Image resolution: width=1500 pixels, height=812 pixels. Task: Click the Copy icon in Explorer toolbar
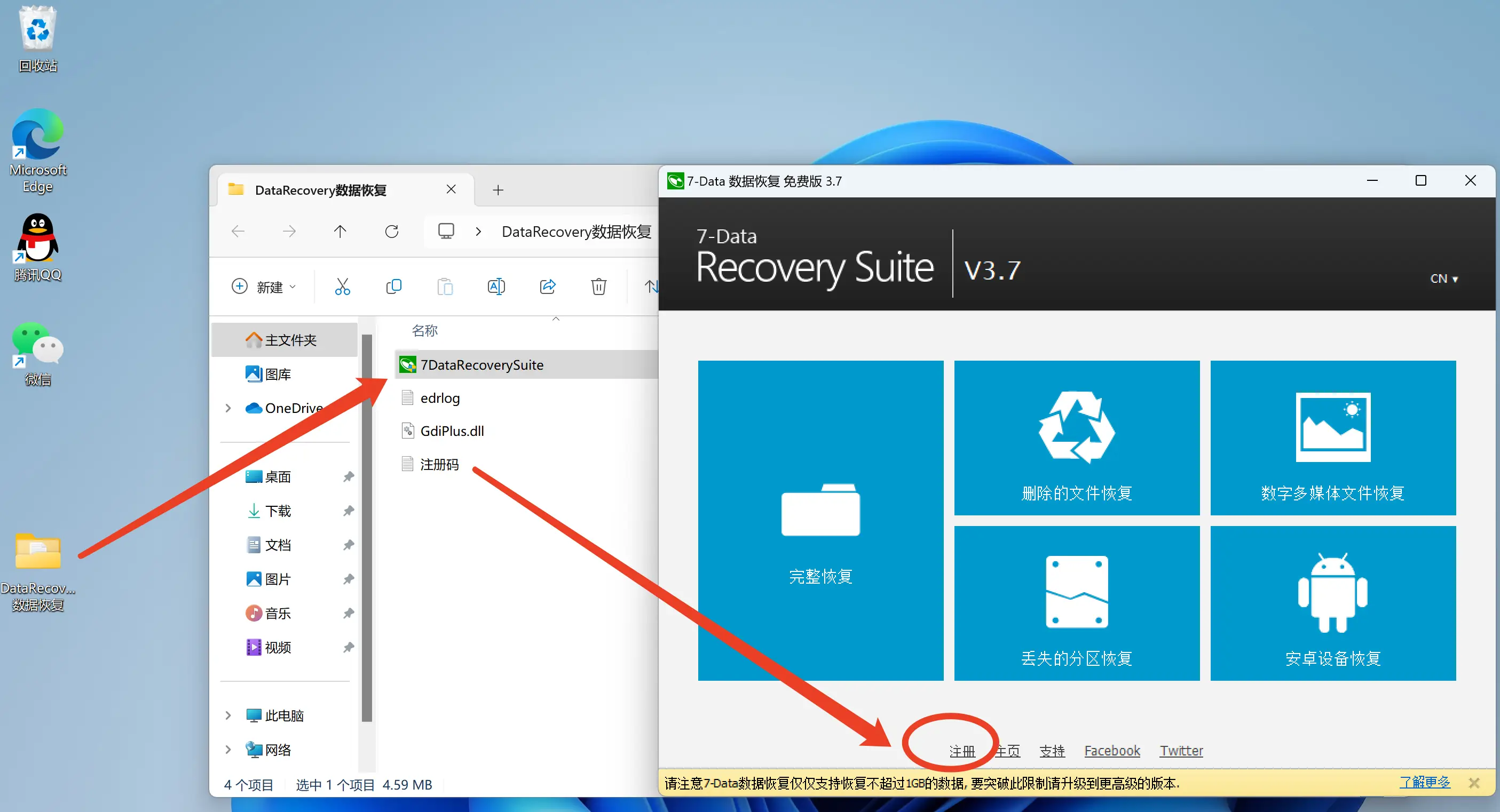[x=393, y=286]
